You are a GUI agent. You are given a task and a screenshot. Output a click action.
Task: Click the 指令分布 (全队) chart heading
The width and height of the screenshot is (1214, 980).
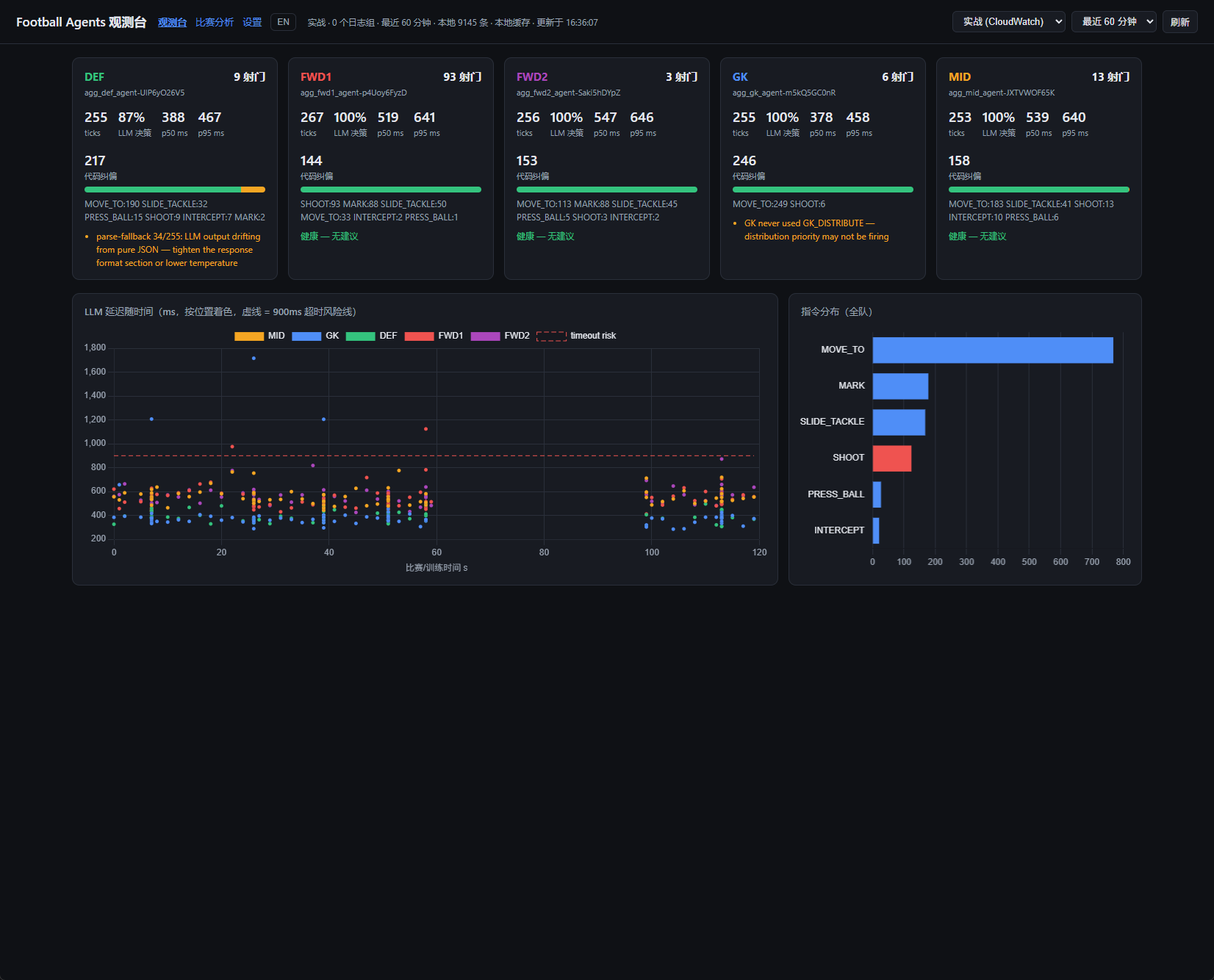(x=836, y=311)
